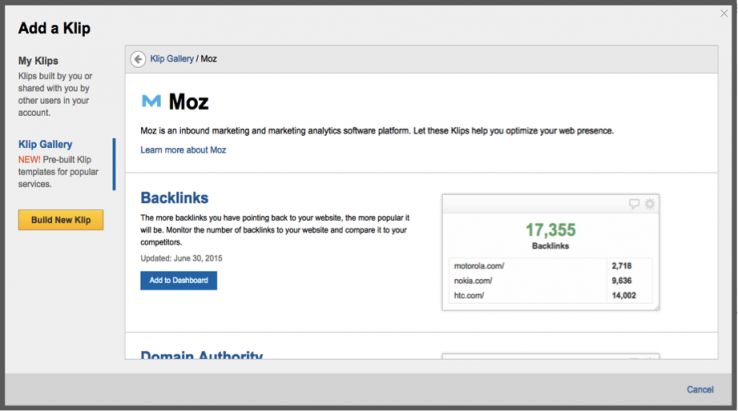This screenshot has height=411, width=738.
Task: Click the 17,355 backlinks value
Action: click(x=550, y=230)
